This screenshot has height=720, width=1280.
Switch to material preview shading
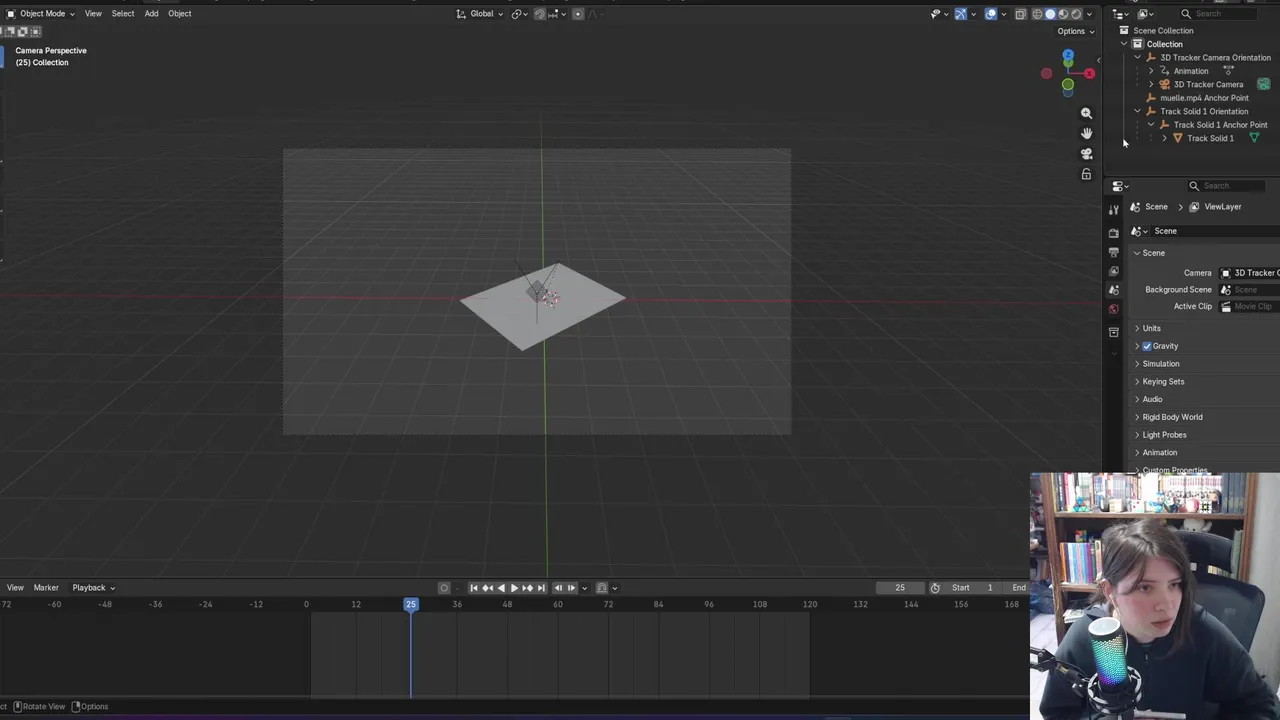pos(1063,14)
